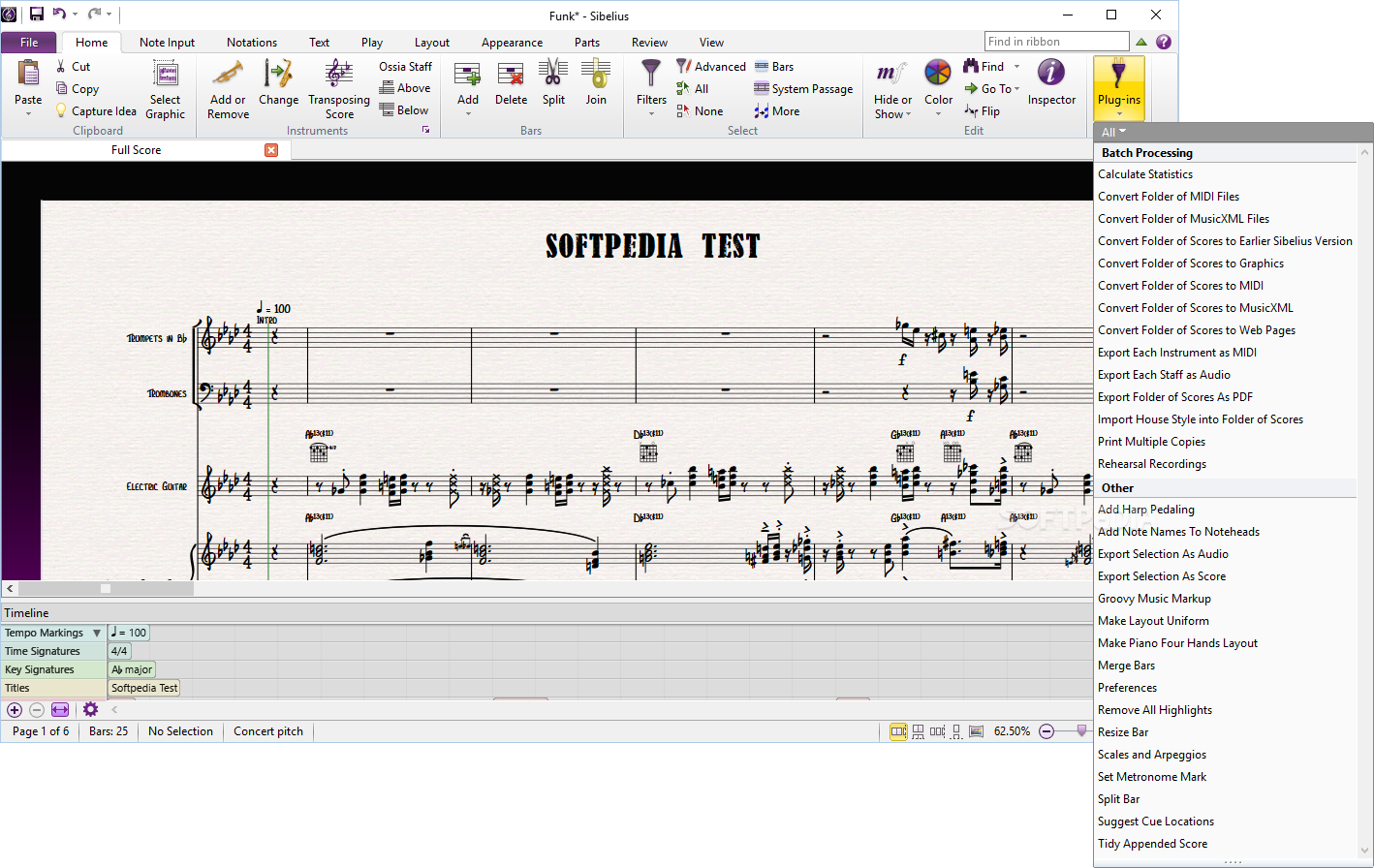Select All with the ribbon command

693,88
